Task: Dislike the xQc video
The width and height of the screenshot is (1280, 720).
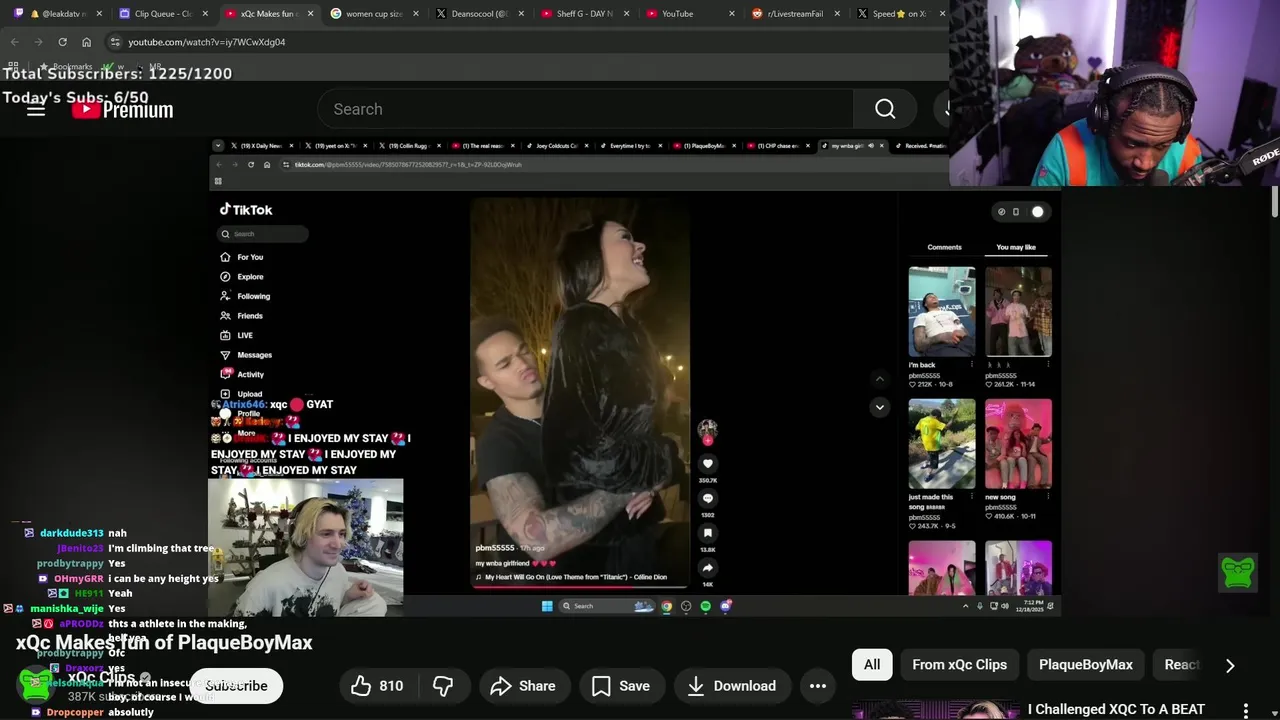Action: 443,686
